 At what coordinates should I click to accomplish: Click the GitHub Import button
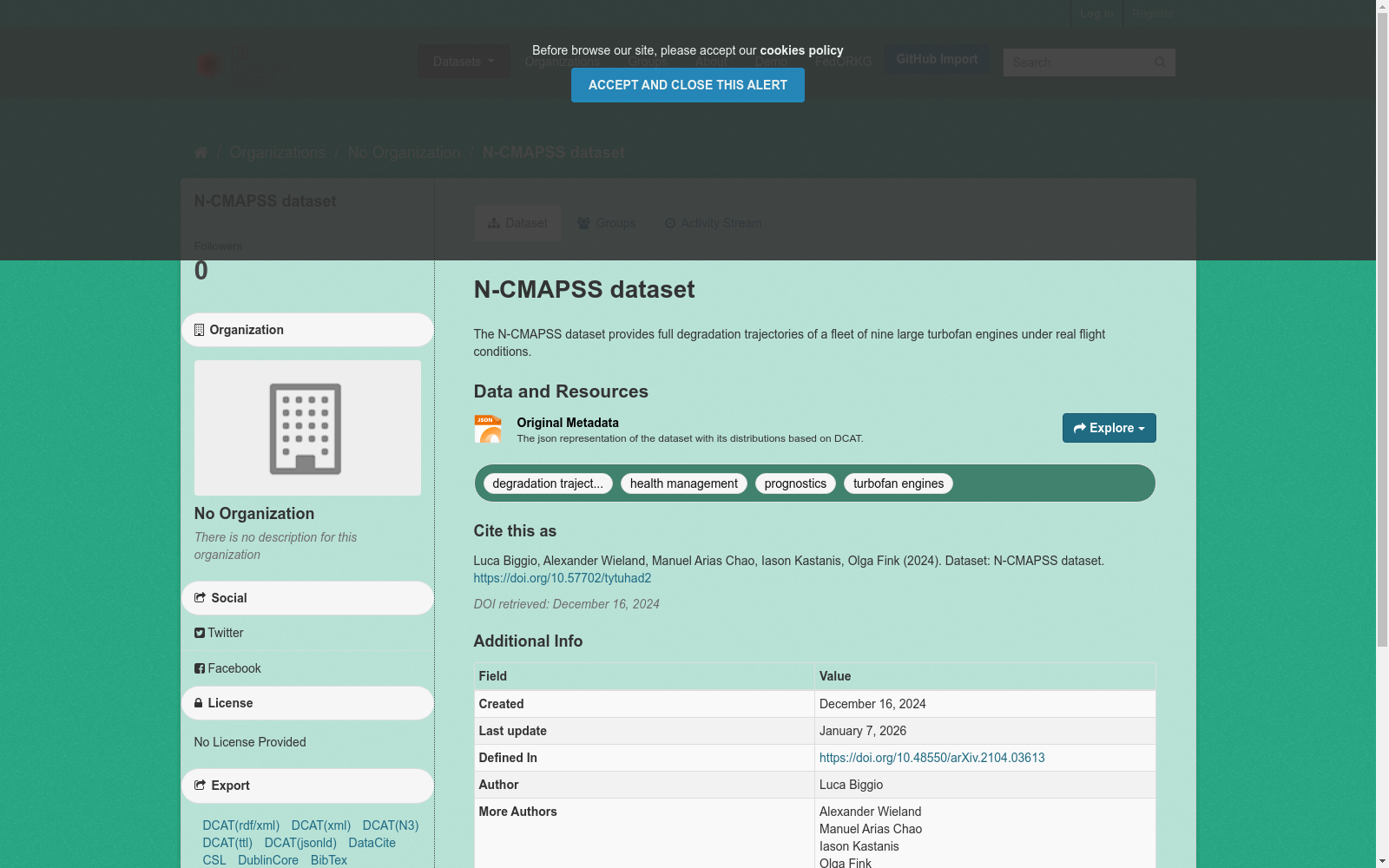937,59
